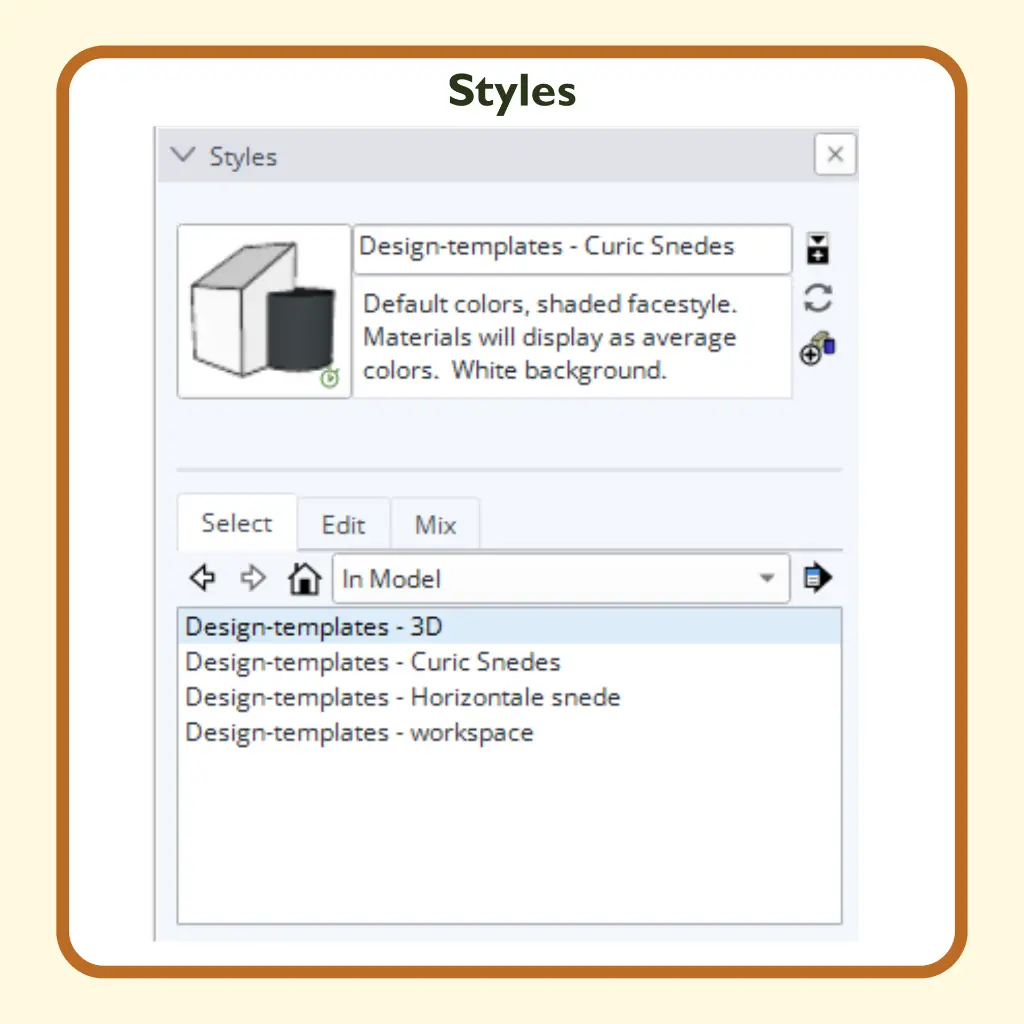Select Design-templates - workspace style
This screenshot has height=1024, width=1024.
pos(509,733)
